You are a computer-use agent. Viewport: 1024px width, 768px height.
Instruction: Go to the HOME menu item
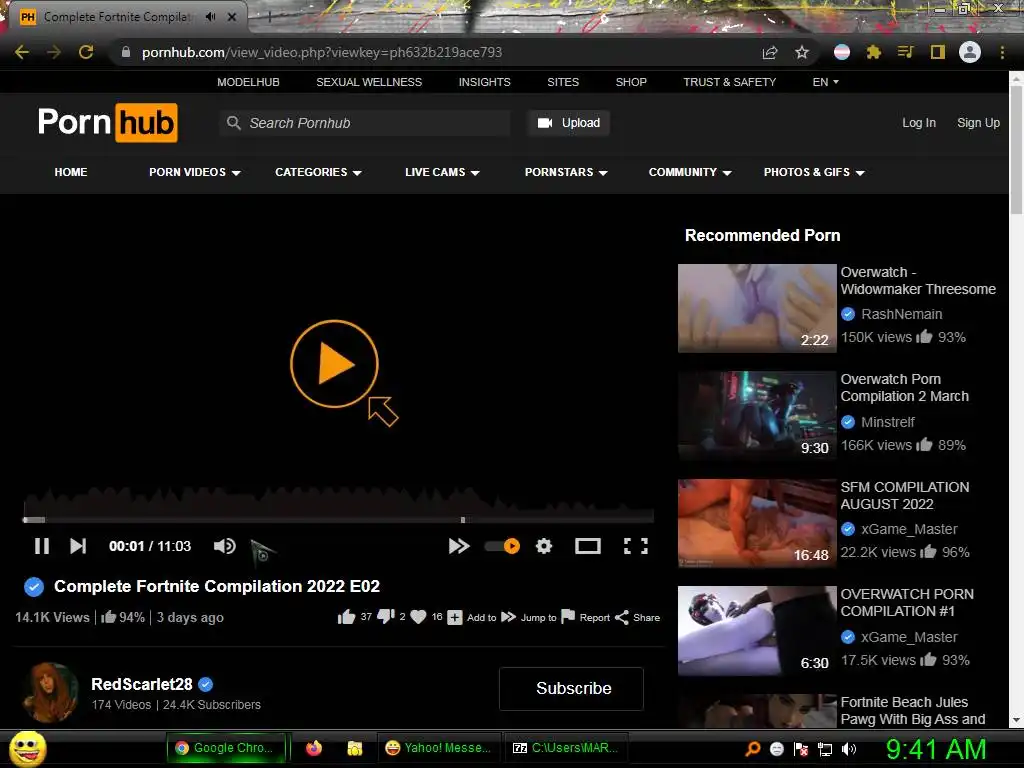click(x=71, y=172)
